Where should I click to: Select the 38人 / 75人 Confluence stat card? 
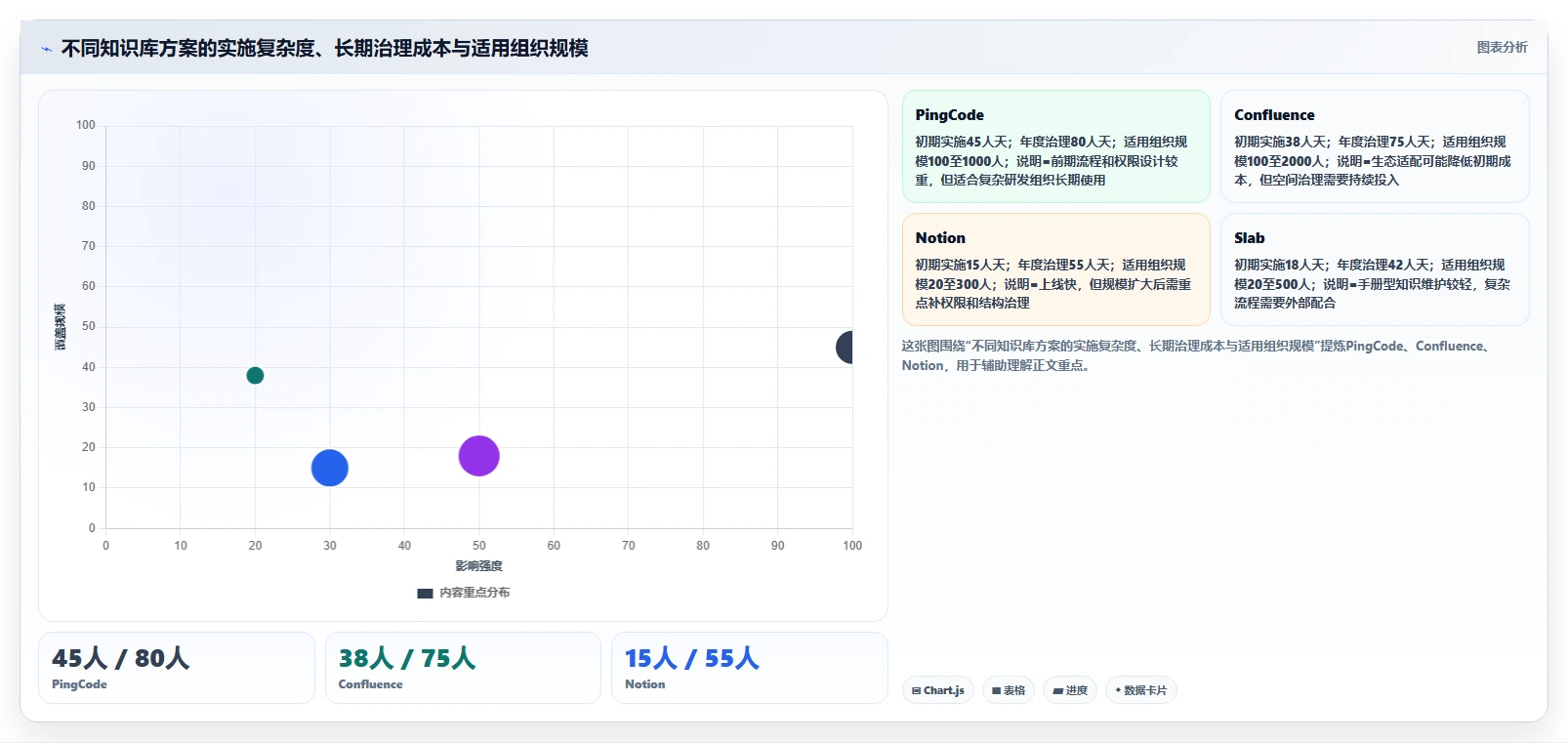click(463, 668)
